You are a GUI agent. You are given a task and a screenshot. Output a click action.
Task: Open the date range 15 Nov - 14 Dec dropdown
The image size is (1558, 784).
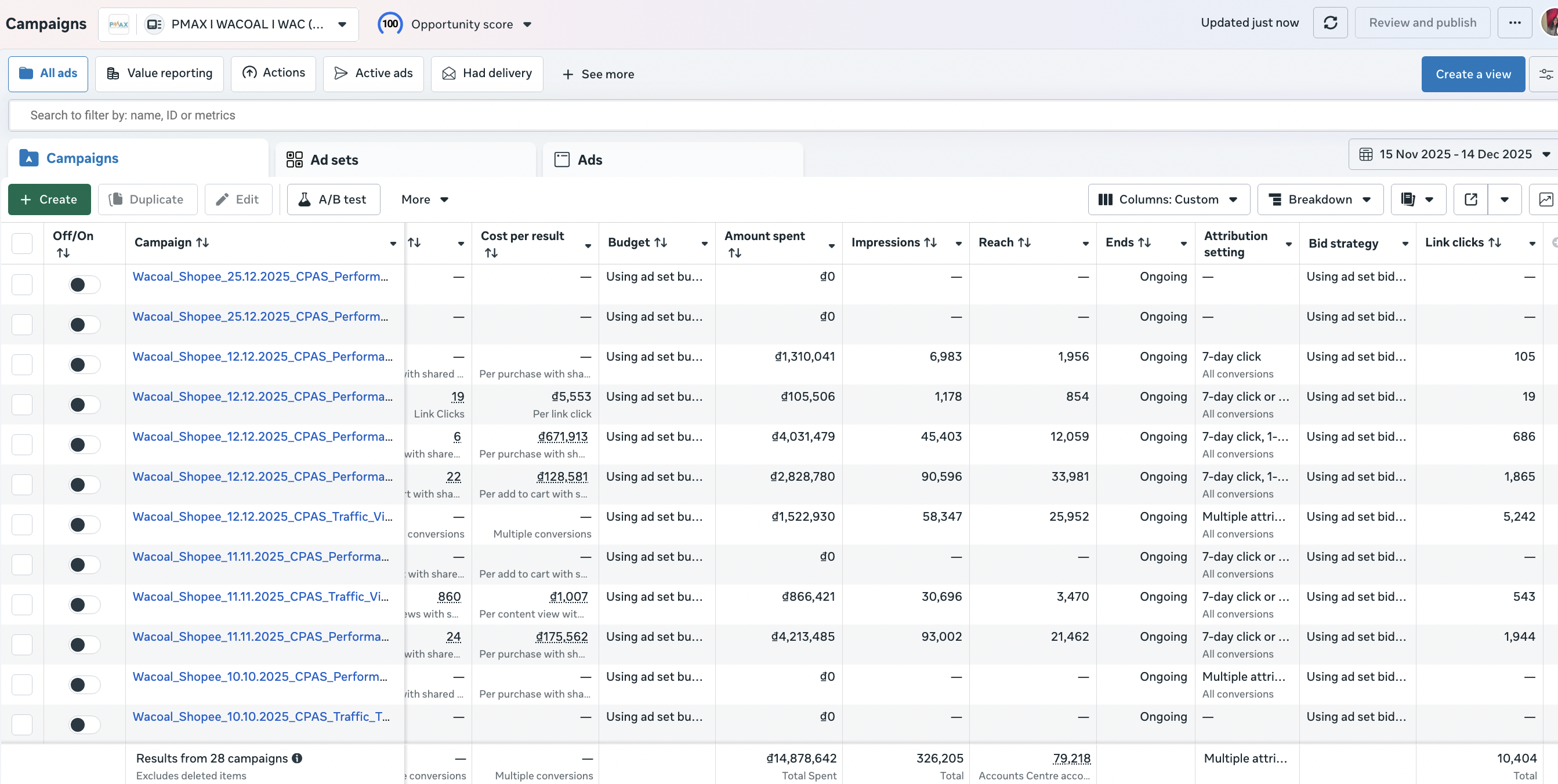tap(1454, 154)
